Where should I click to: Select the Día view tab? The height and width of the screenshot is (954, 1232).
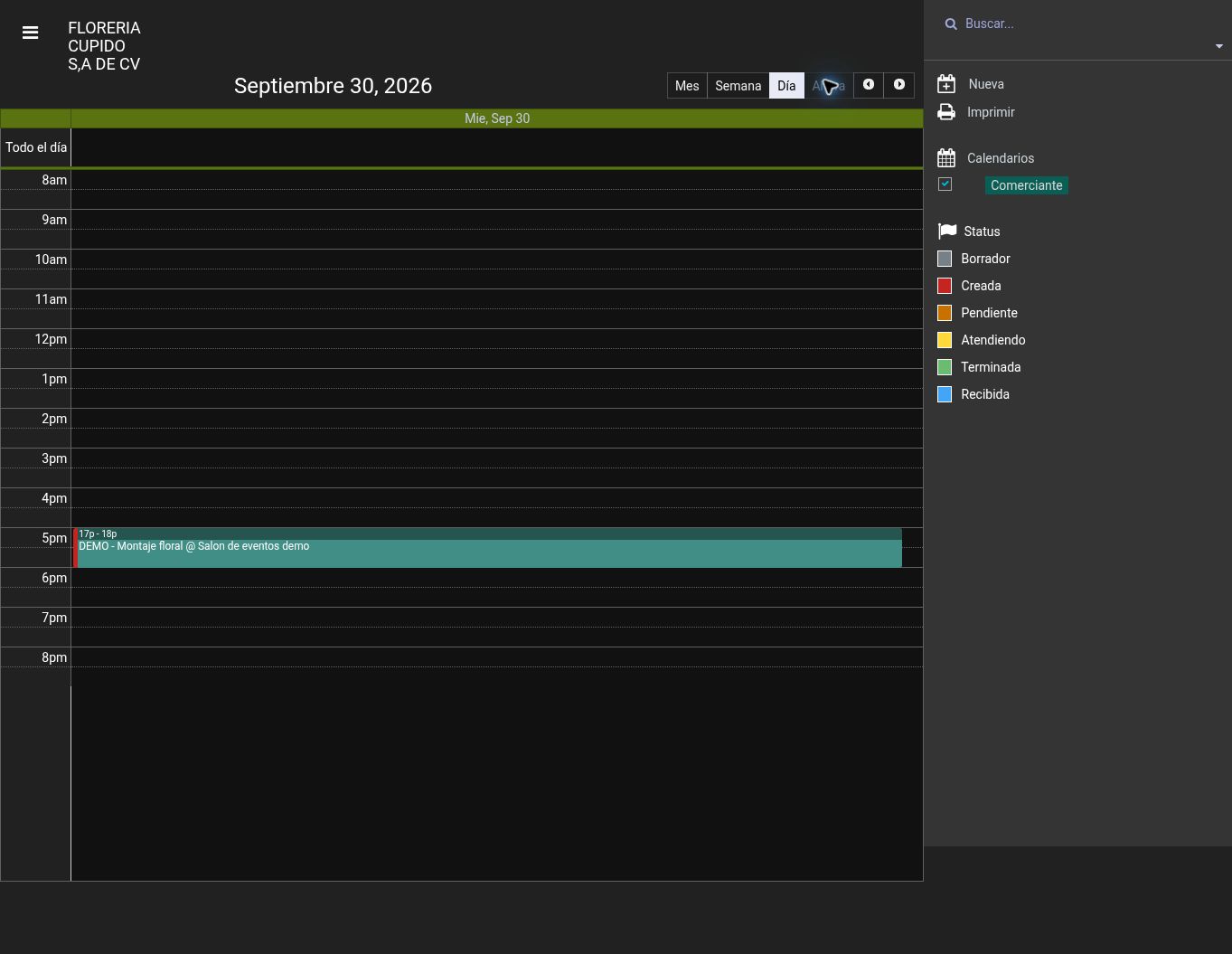(786, 86)
